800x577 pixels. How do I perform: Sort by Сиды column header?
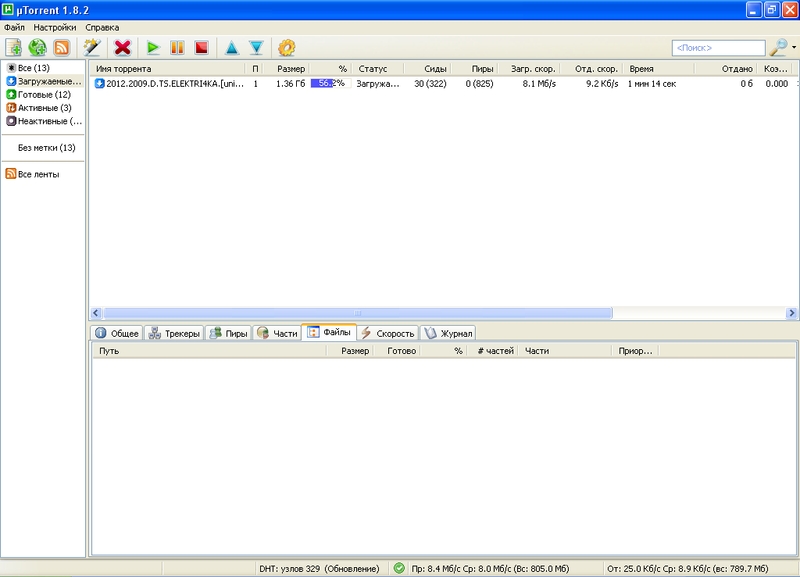[428, 68]
